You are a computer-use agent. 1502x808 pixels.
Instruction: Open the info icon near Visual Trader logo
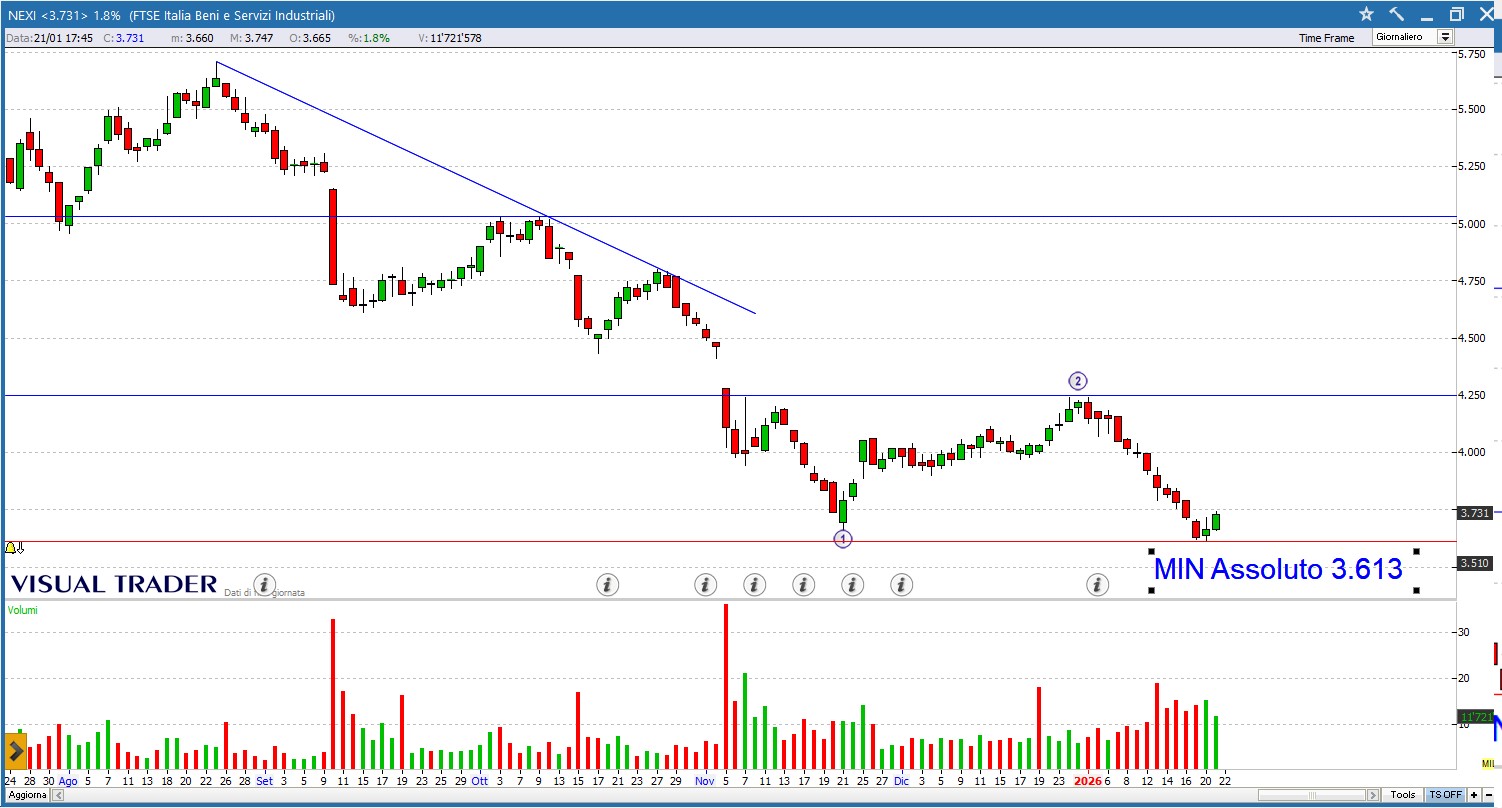(x=264, y=584)
